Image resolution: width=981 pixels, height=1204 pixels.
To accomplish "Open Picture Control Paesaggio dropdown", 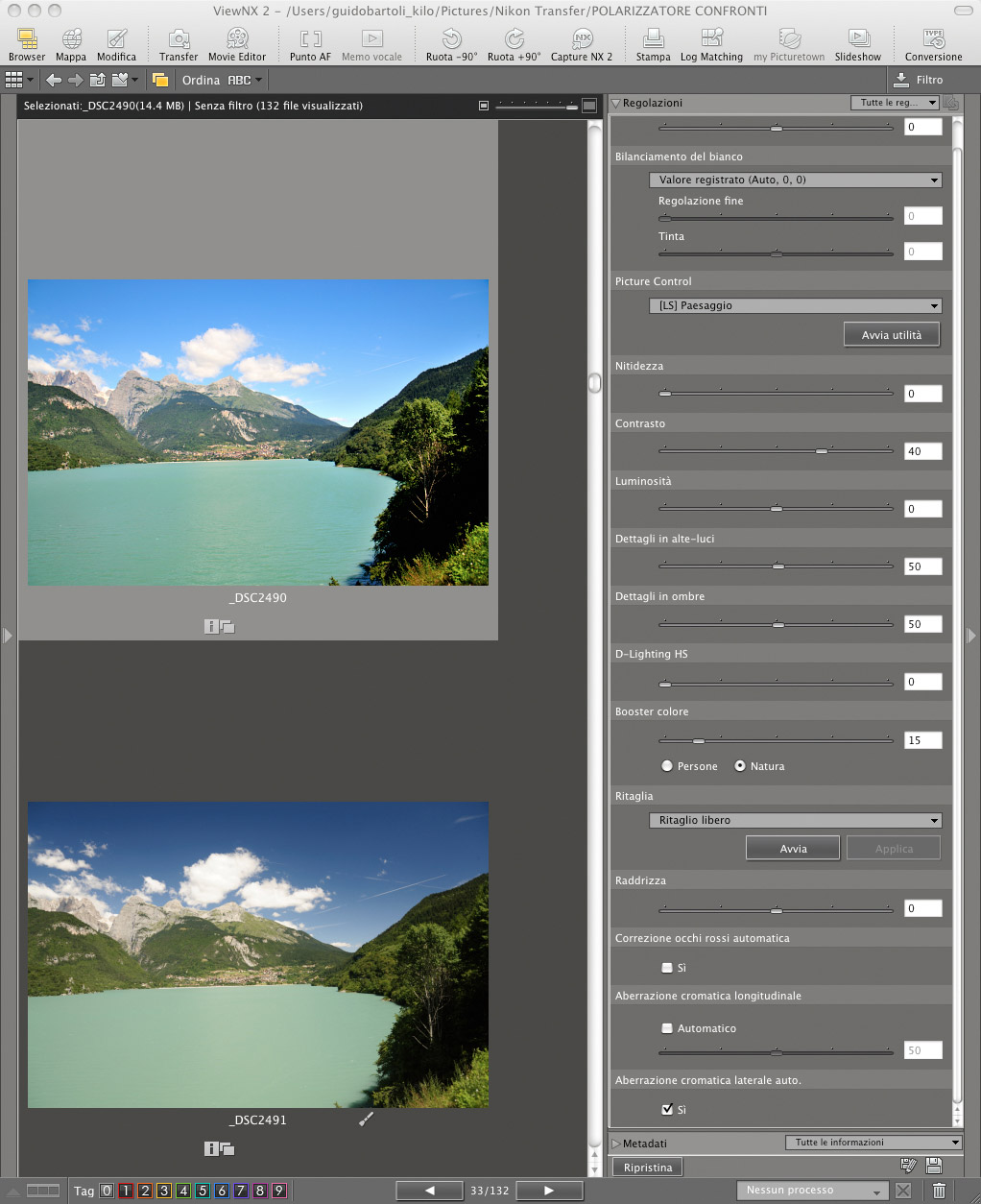I will [796, 305].
